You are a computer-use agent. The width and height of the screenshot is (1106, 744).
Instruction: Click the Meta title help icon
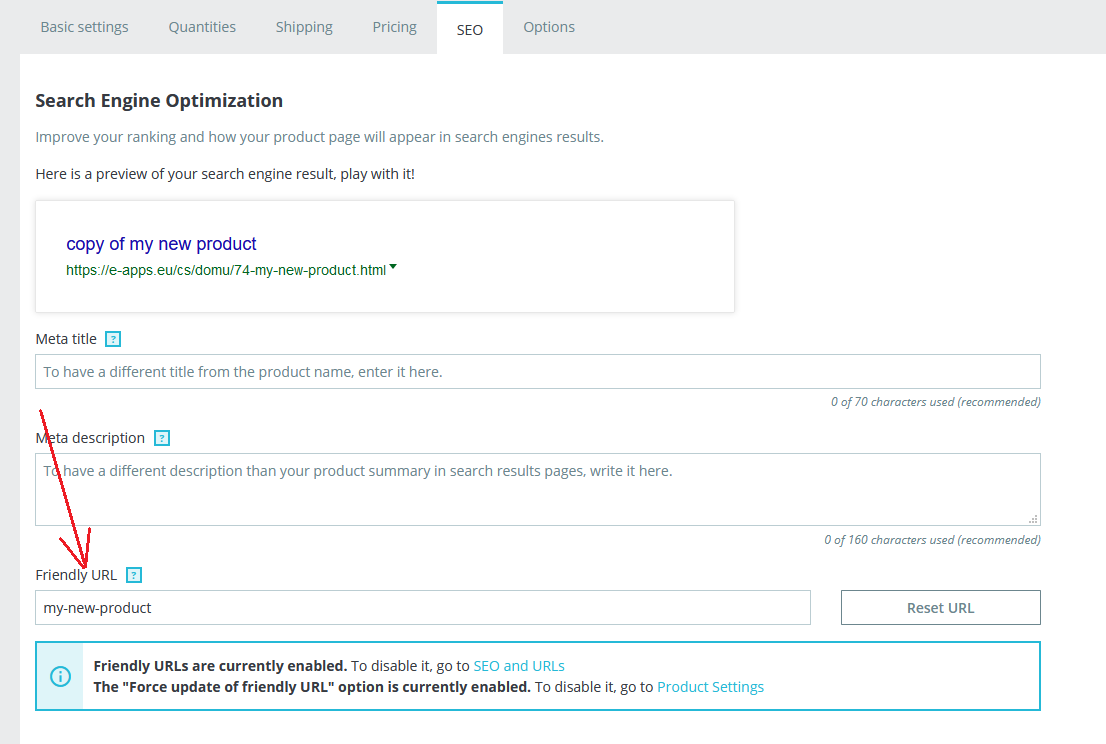[113, 339]
